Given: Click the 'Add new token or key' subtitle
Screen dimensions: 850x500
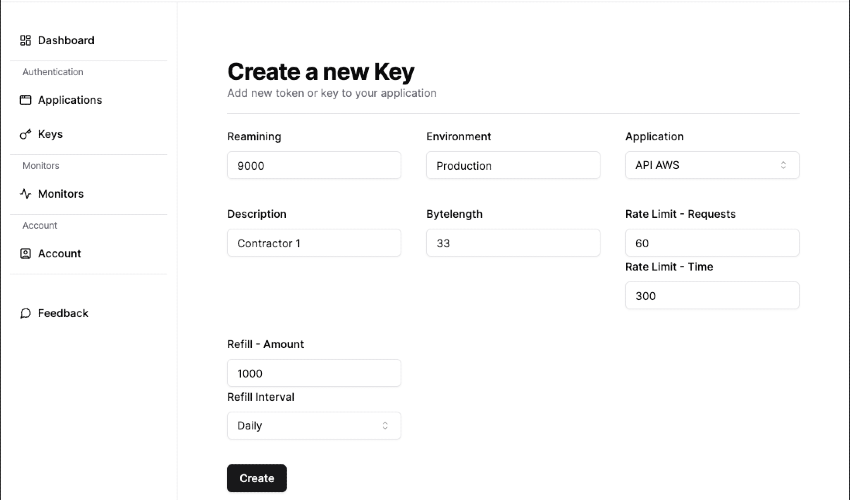Looking at the screenshot, I should tap(332, 93).
